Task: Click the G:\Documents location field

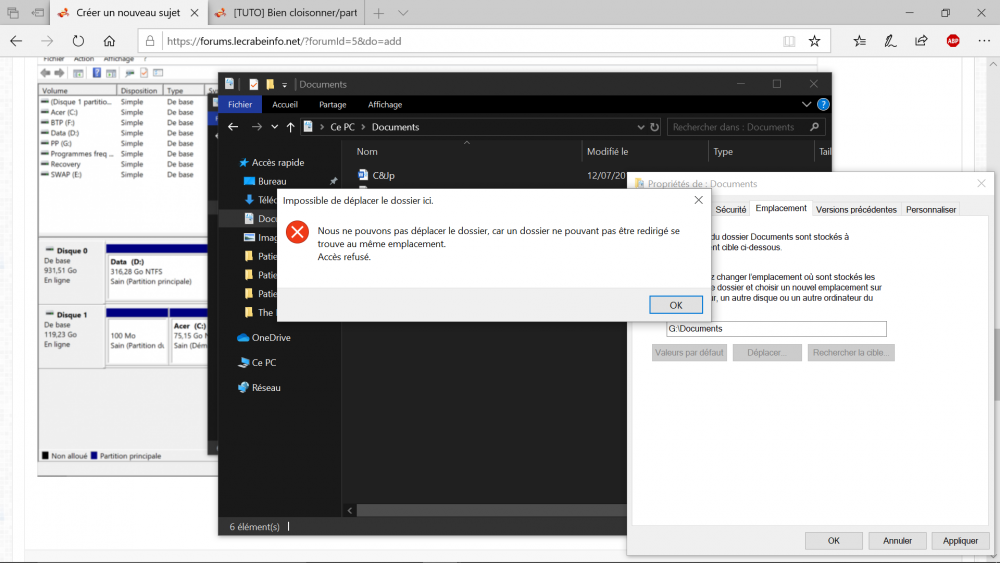Action: (776, 328)
